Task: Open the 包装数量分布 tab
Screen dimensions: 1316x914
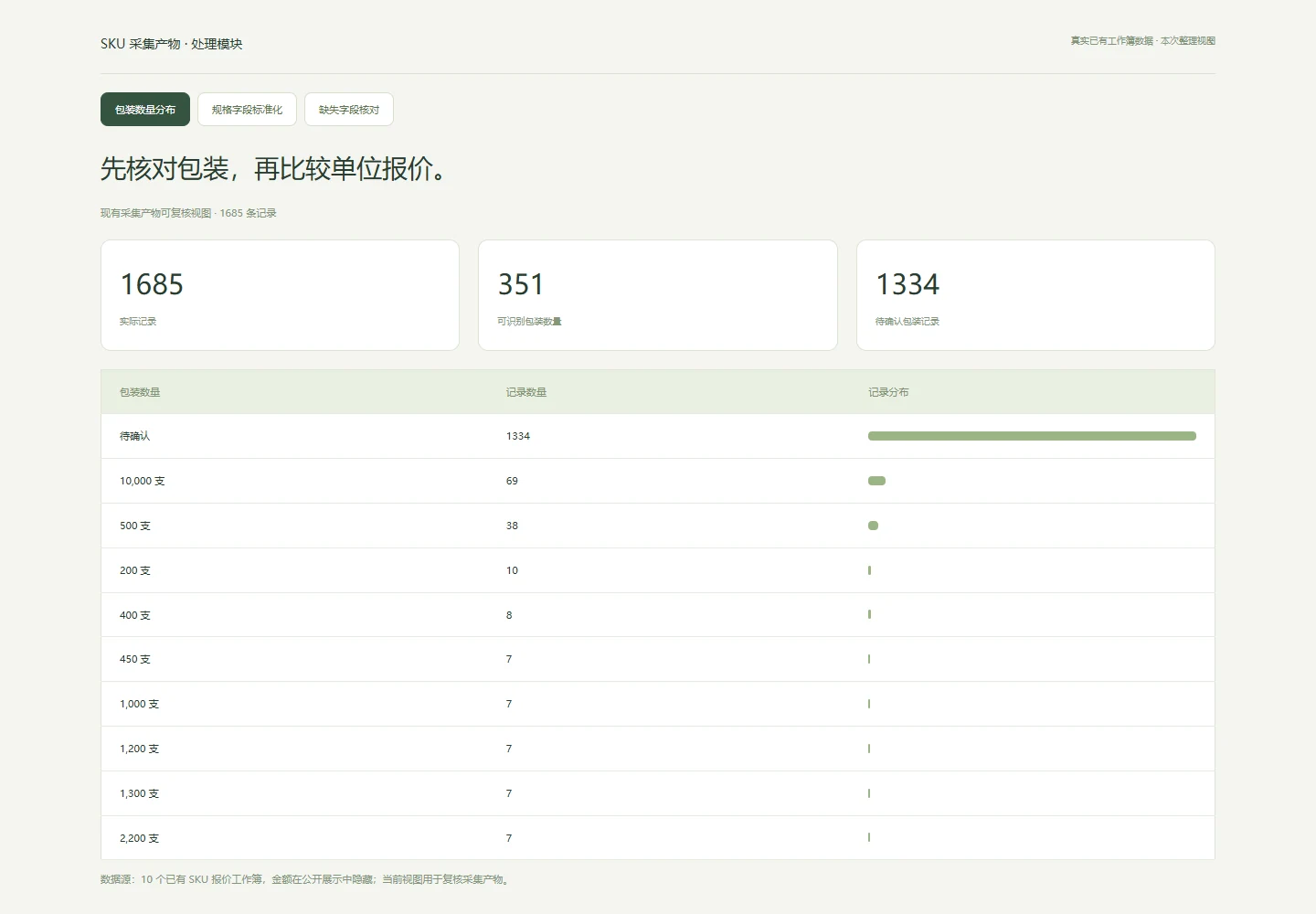Action: [x=145, y=110]
